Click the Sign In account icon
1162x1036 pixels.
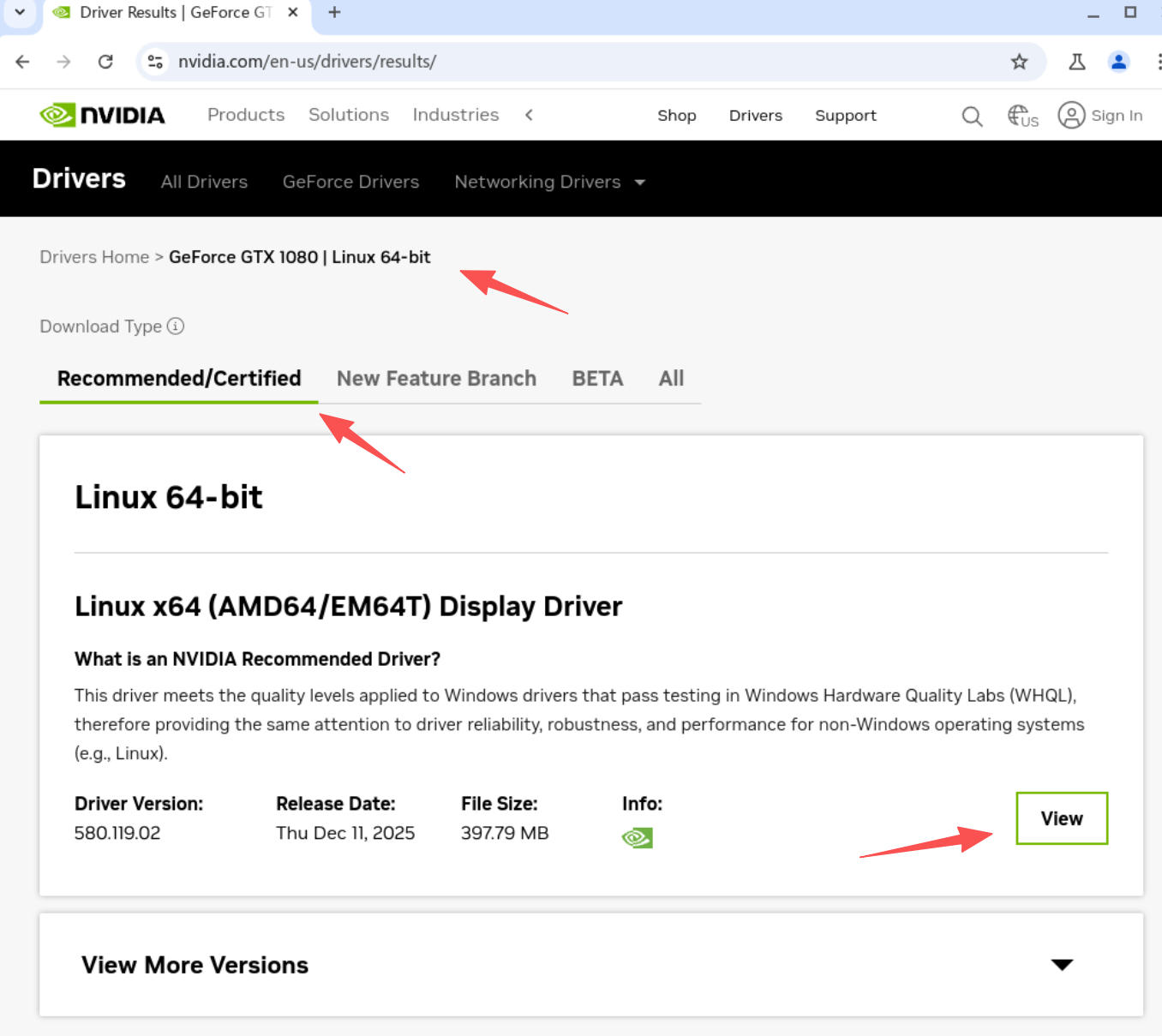click(1071, 115)
